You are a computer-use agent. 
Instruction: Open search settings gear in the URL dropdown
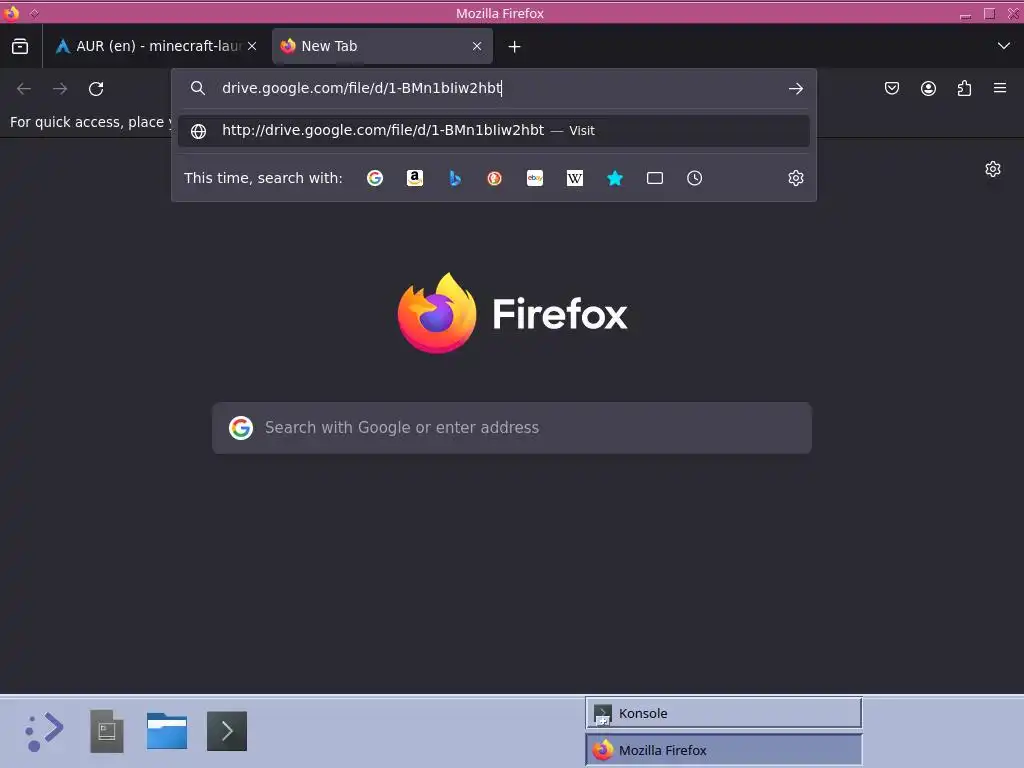(795, 178)
